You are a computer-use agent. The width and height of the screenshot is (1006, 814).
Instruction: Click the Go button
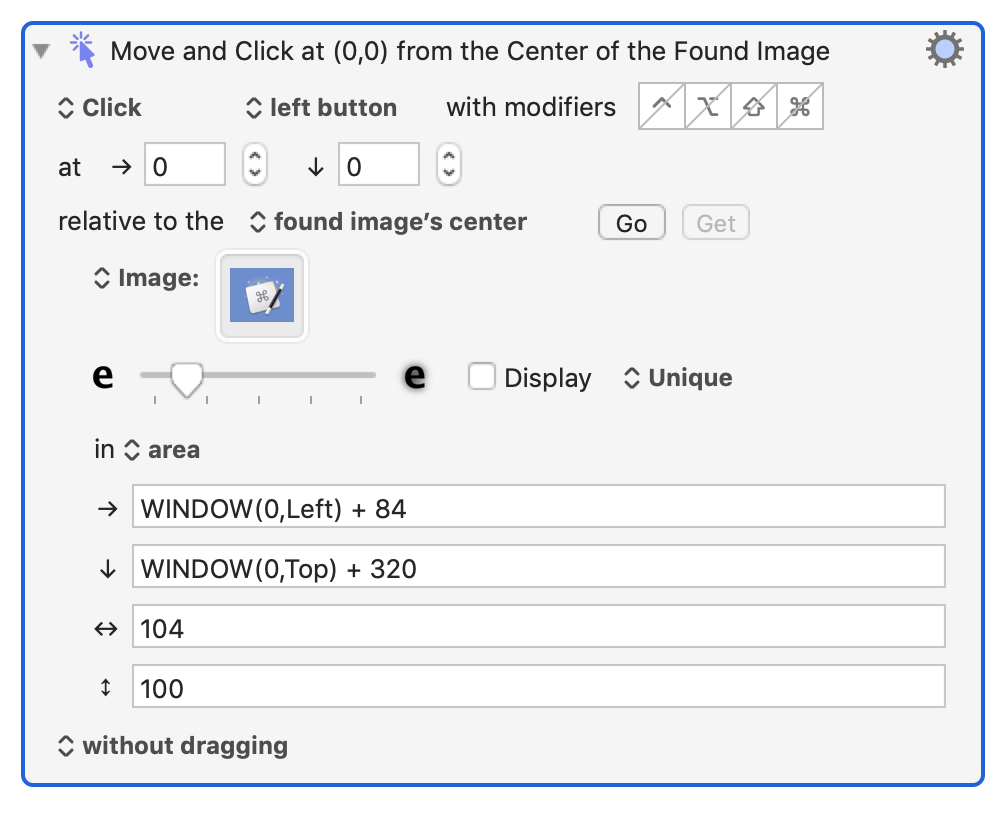(x=631, y=222)
